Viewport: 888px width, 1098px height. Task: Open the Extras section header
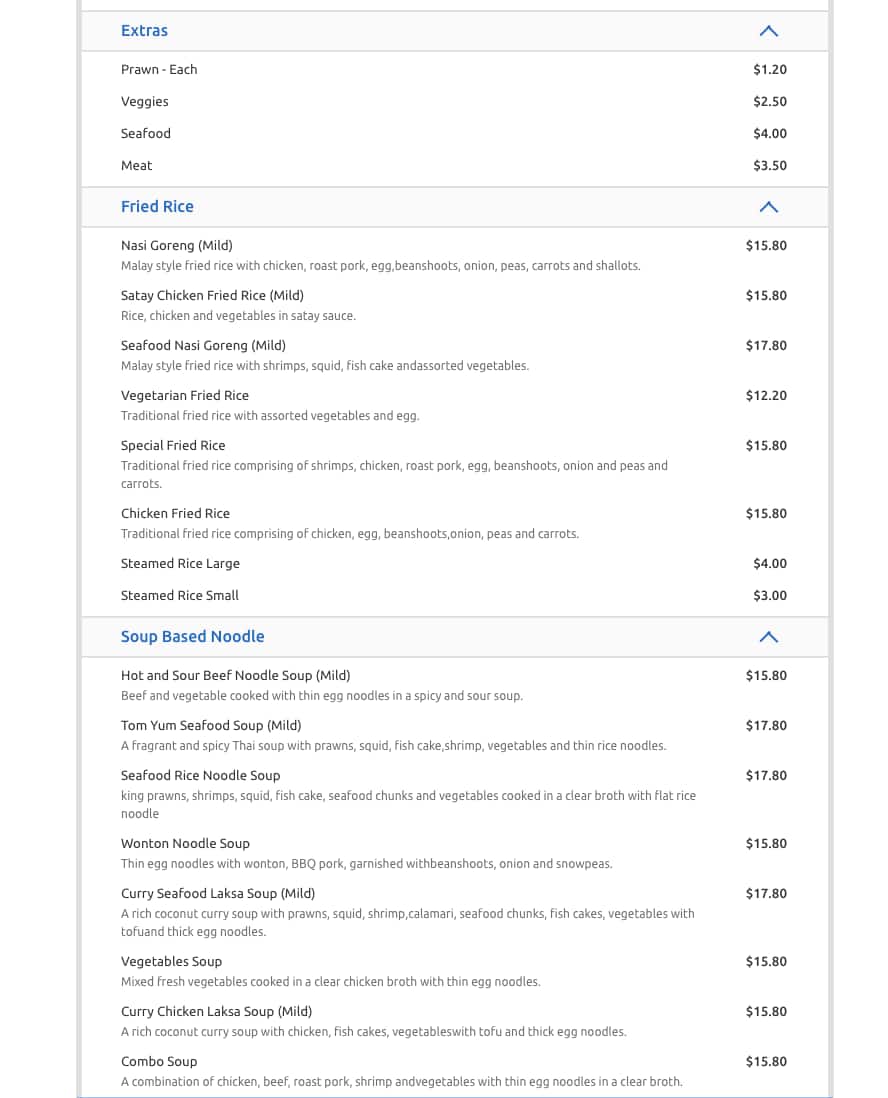point(144,31)
